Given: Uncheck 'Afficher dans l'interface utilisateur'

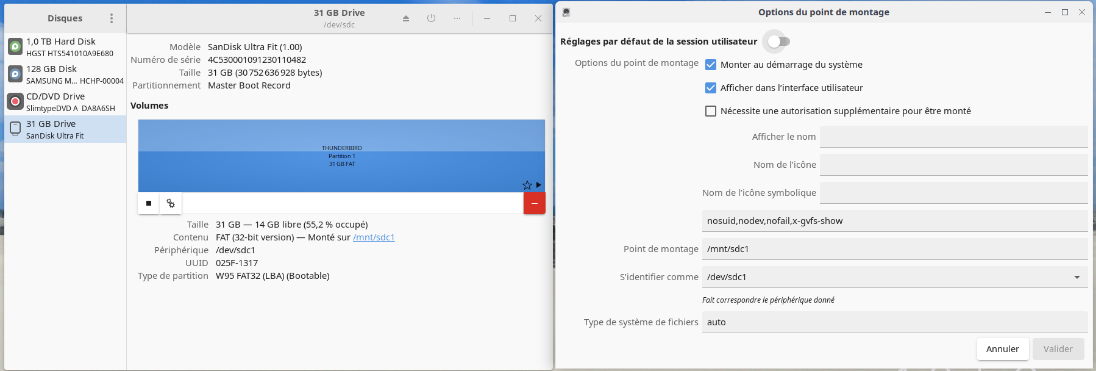Looking at the screenshot, I should coord(711,88).
